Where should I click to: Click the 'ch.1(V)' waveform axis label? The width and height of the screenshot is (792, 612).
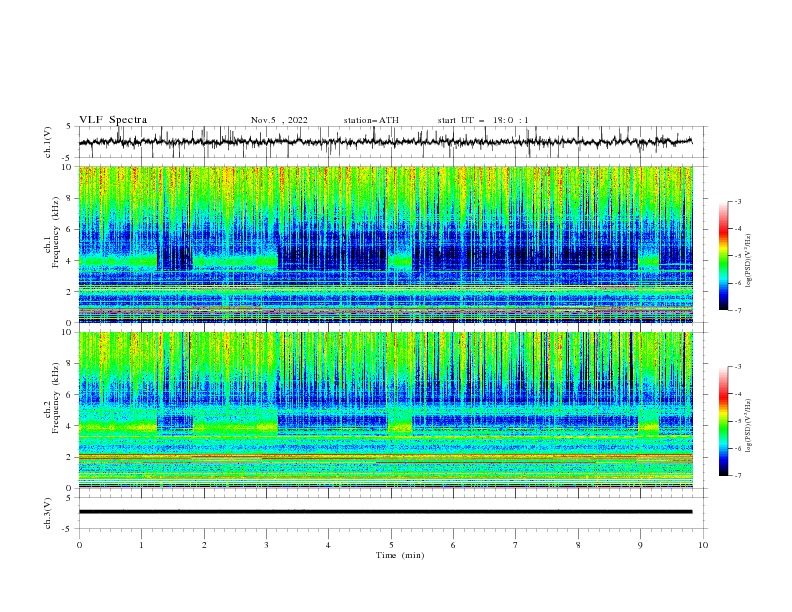click(x=48, y=142)
